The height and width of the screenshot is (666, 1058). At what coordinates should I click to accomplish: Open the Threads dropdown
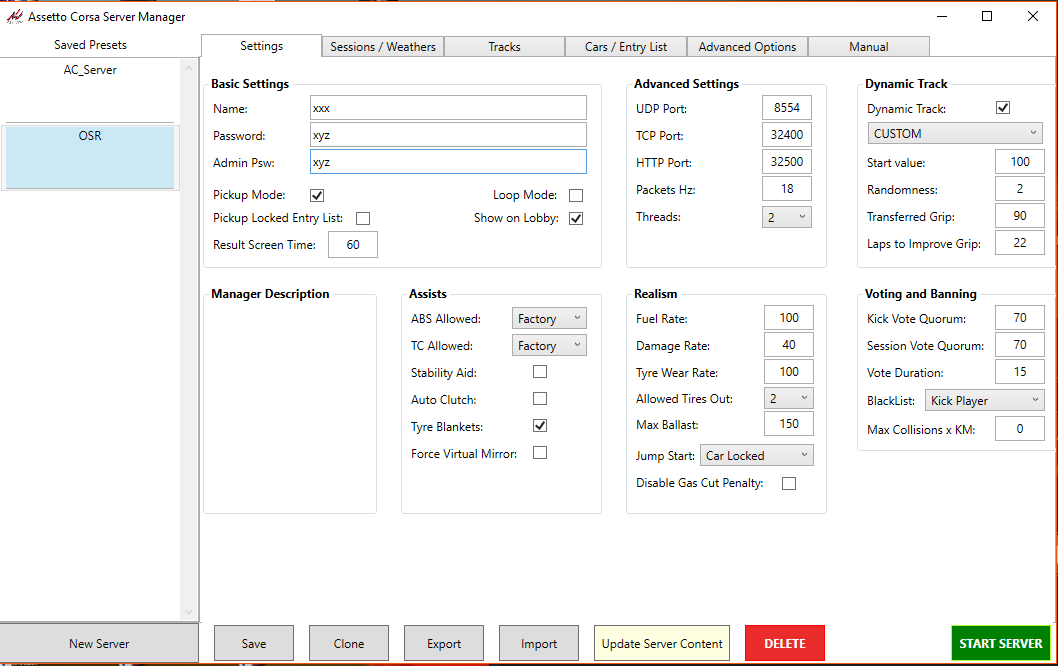click(x=787, y=217)
